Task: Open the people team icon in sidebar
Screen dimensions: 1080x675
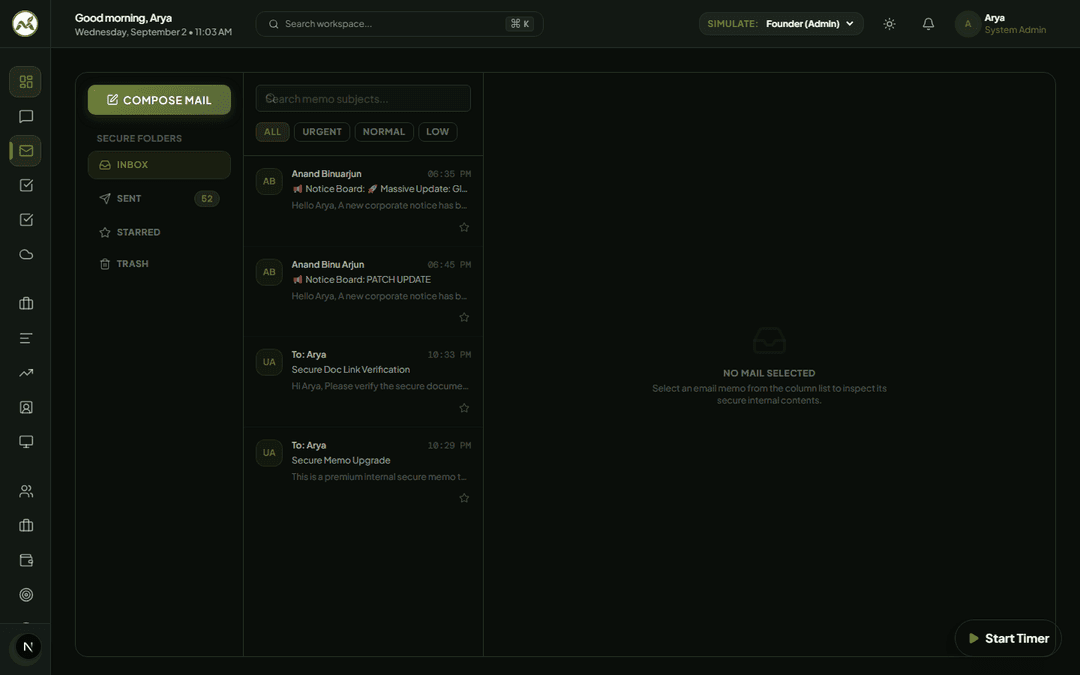Action: pos(25,491)
